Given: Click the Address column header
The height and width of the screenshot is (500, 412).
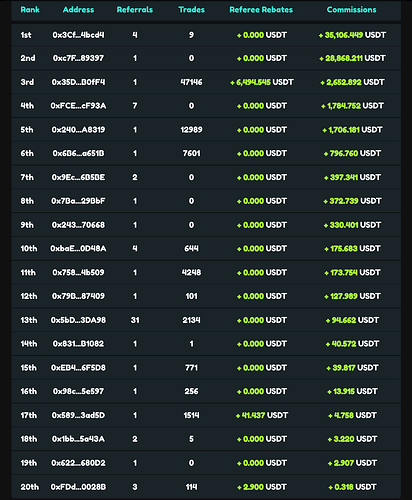Looking at the screenshot, I should tap(78, 10).
